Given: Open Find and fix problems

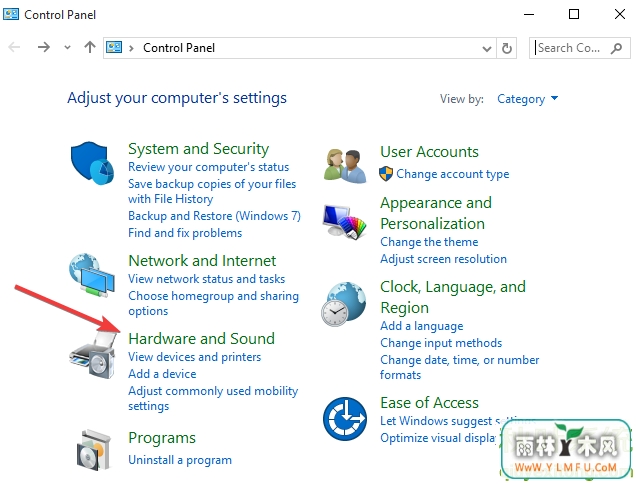Looking at the screenshot, I should 185,233.
